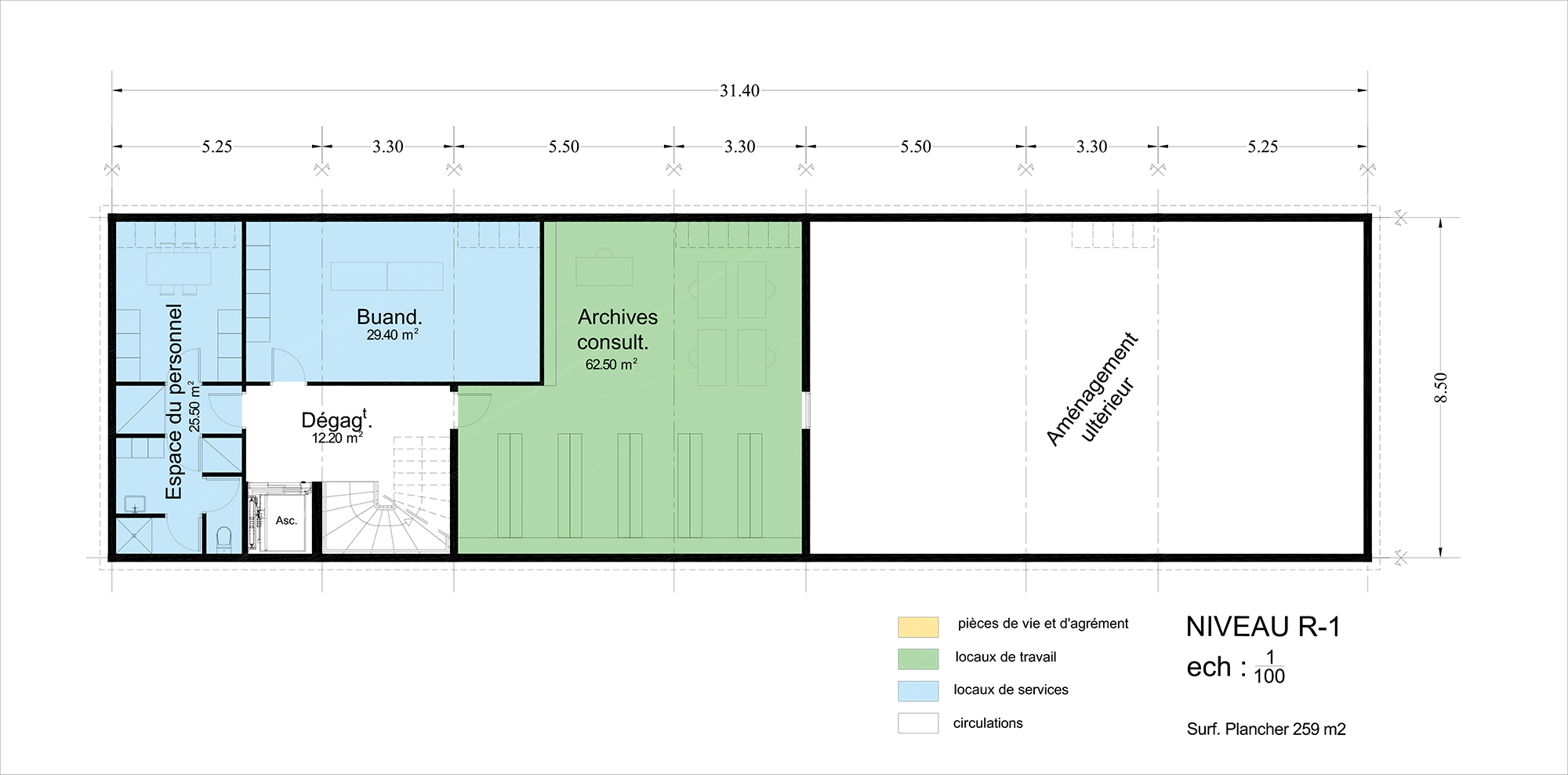Image resolution: width=1568 pixels, height=775 pixels.
Task: Select the washbasin symbol in the staff washroom
Action: (x=135, y=504)
